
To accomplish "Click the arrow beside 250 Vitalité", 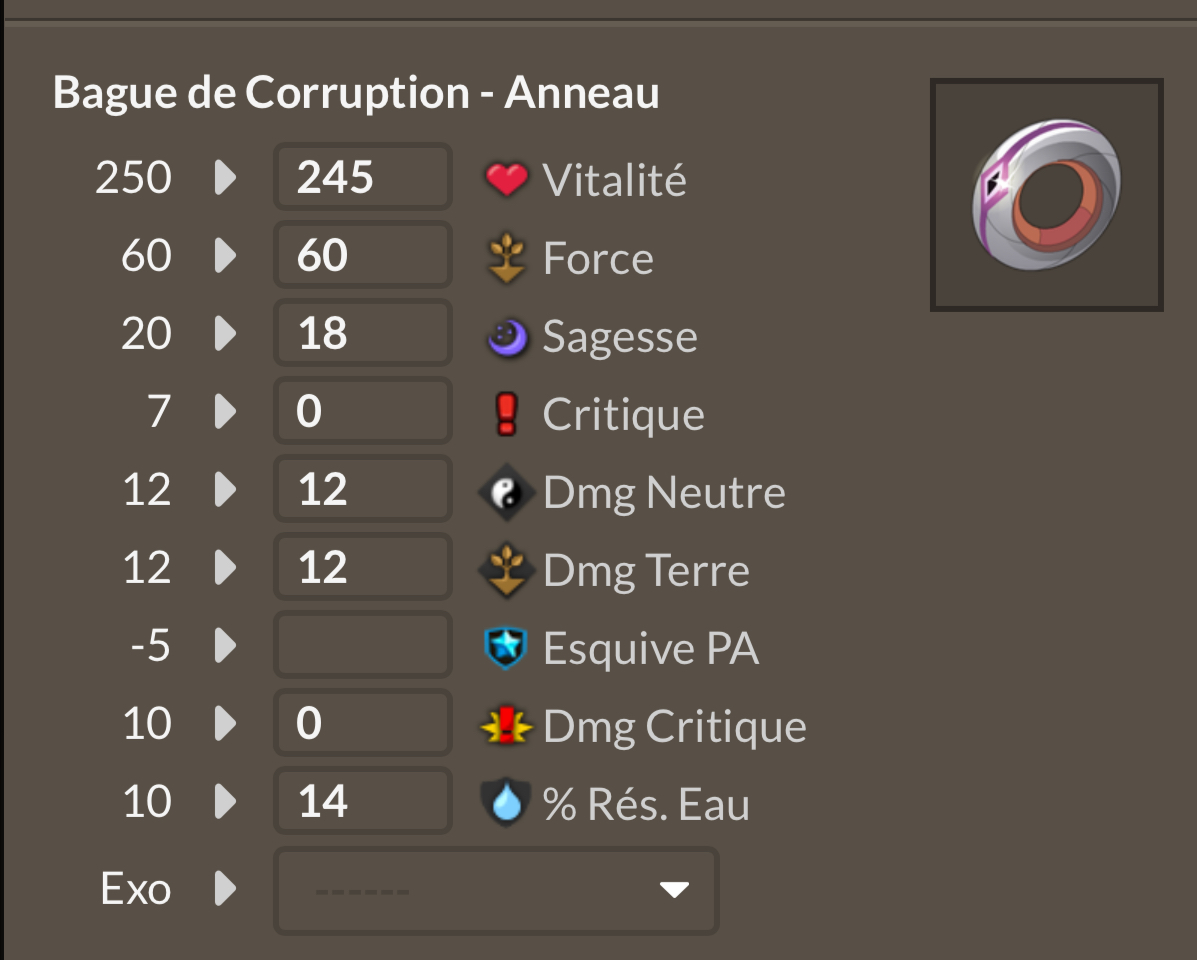I will (225, 177).
